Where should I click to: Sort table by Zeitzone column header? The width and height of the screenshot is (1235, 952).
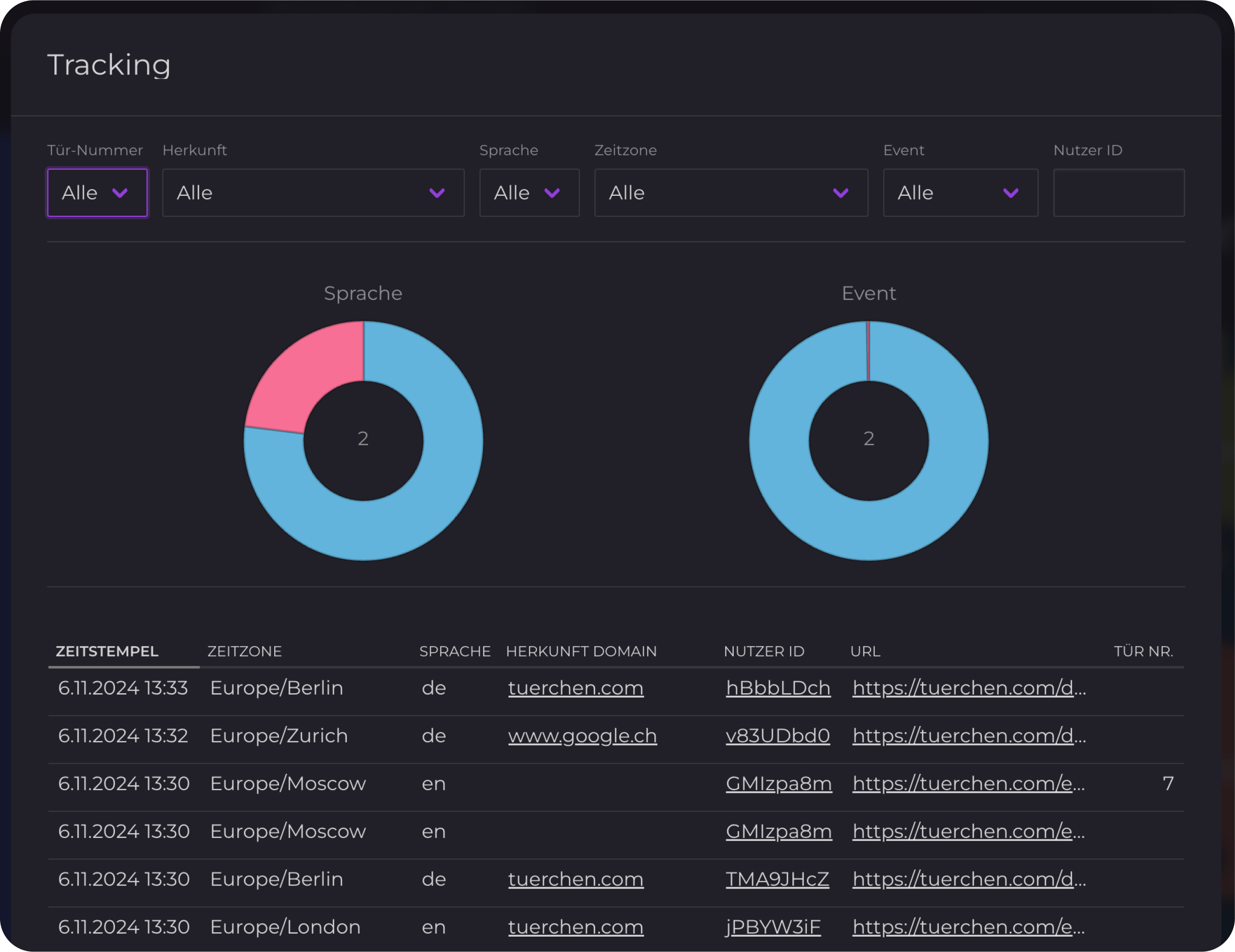pyautogui.click(x=244, y=651)
